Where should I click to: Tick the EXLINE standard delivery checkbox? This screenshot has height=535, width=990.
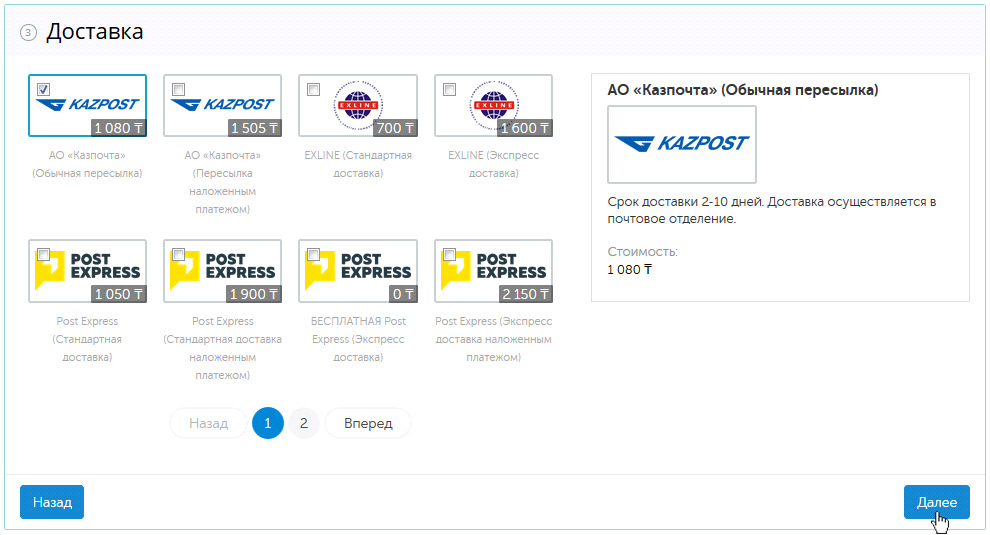tap(313, 90)
